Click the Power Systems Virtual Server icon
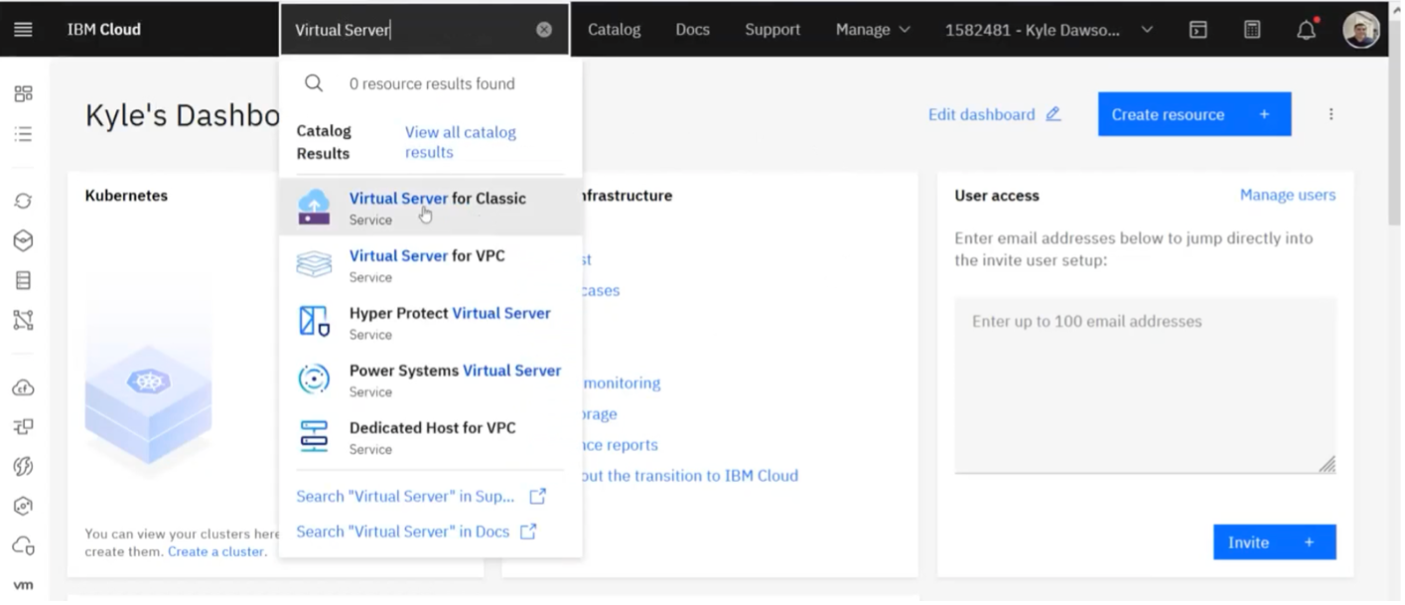1405x605 pixels. [314, 379]
